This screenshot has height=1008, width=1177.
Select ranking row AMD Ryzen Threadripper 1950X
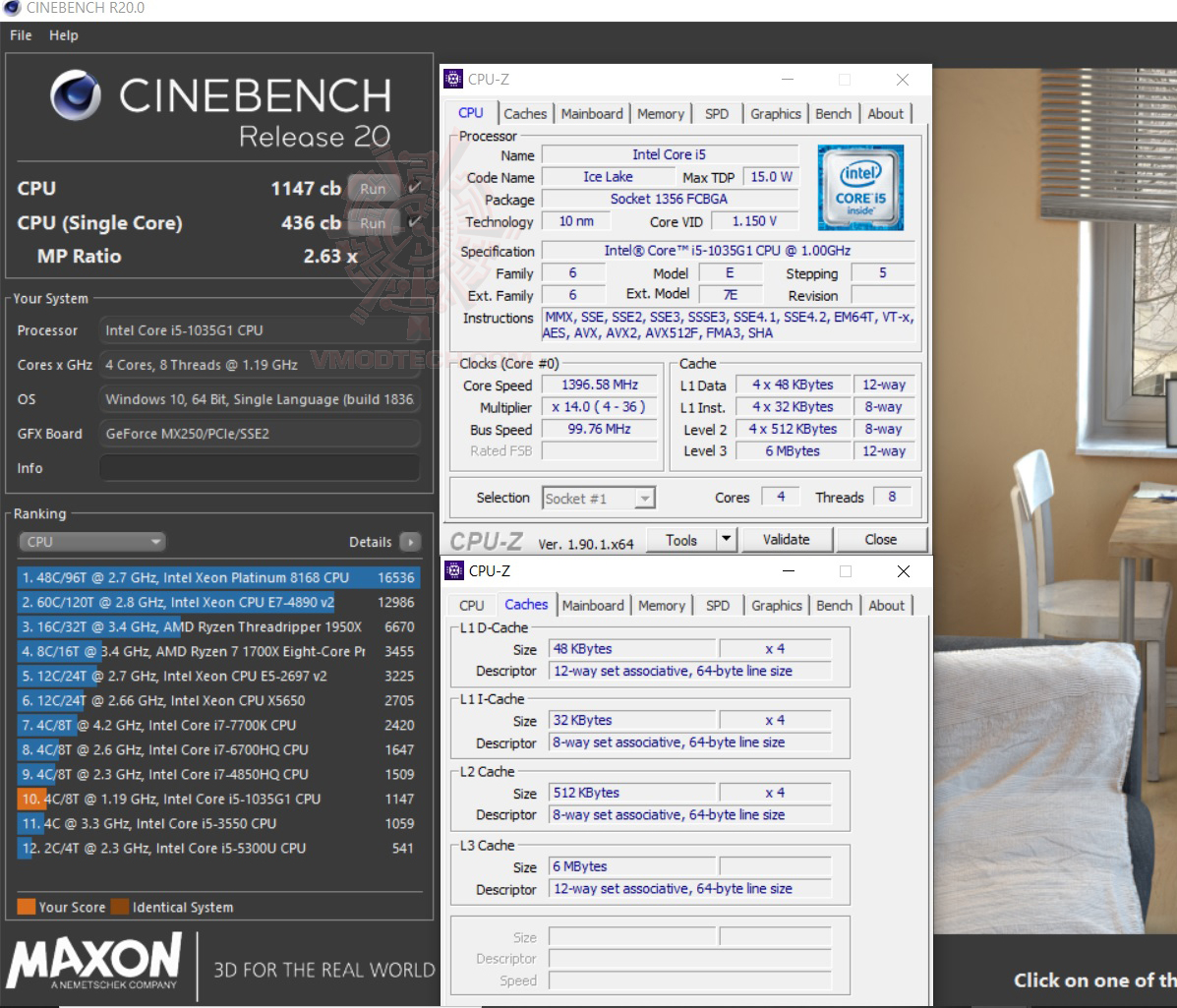pyautogui.click(x=217, y=626)
